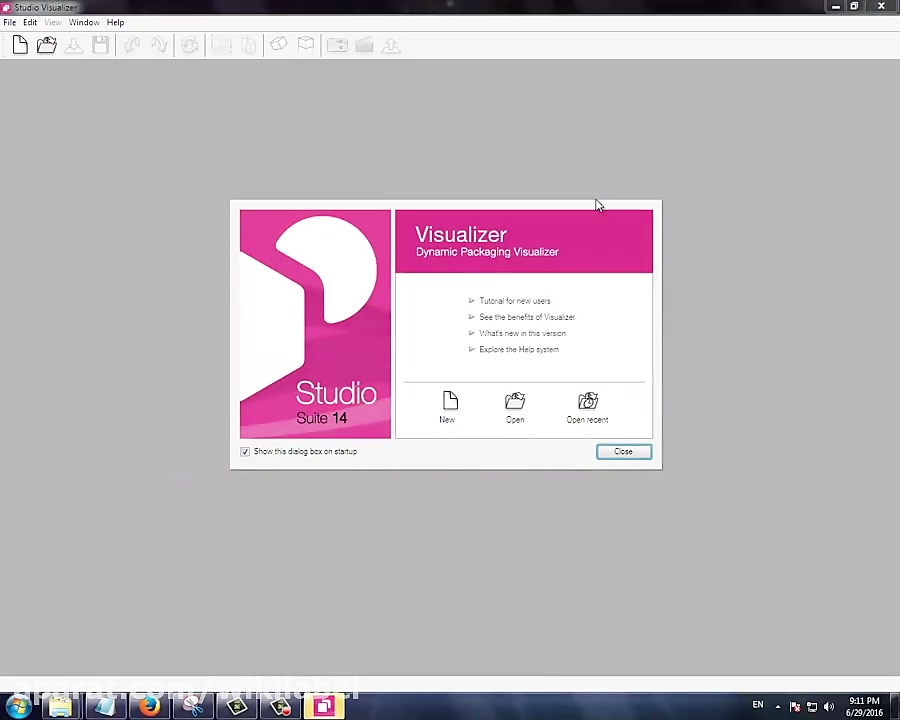Click the Refresh circular arrows toolbar icon
This screenshot has height=720, width=900.
[190, 45]
